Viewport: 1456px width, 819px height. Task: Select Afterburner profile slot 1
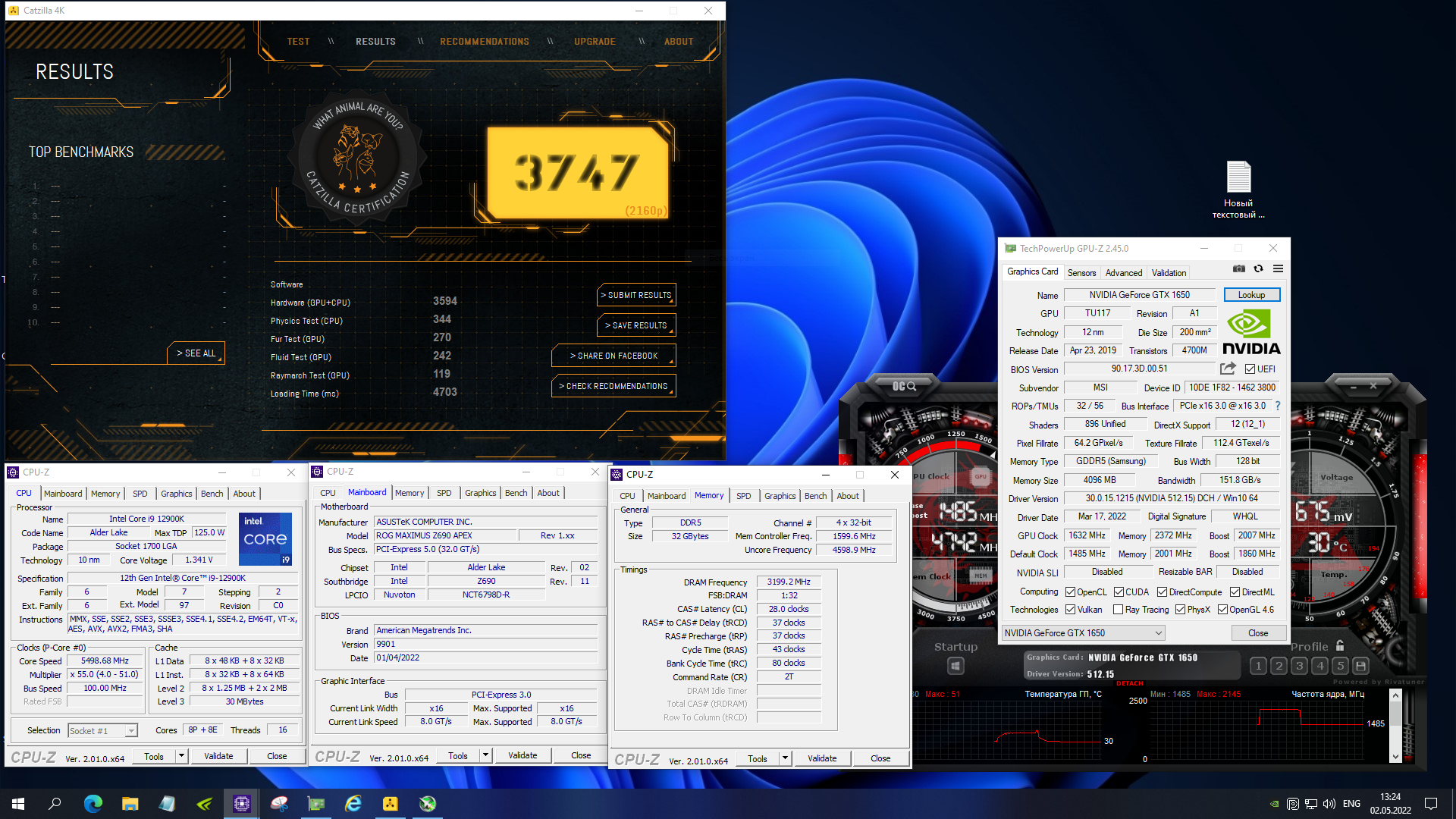coord(1259,666)
